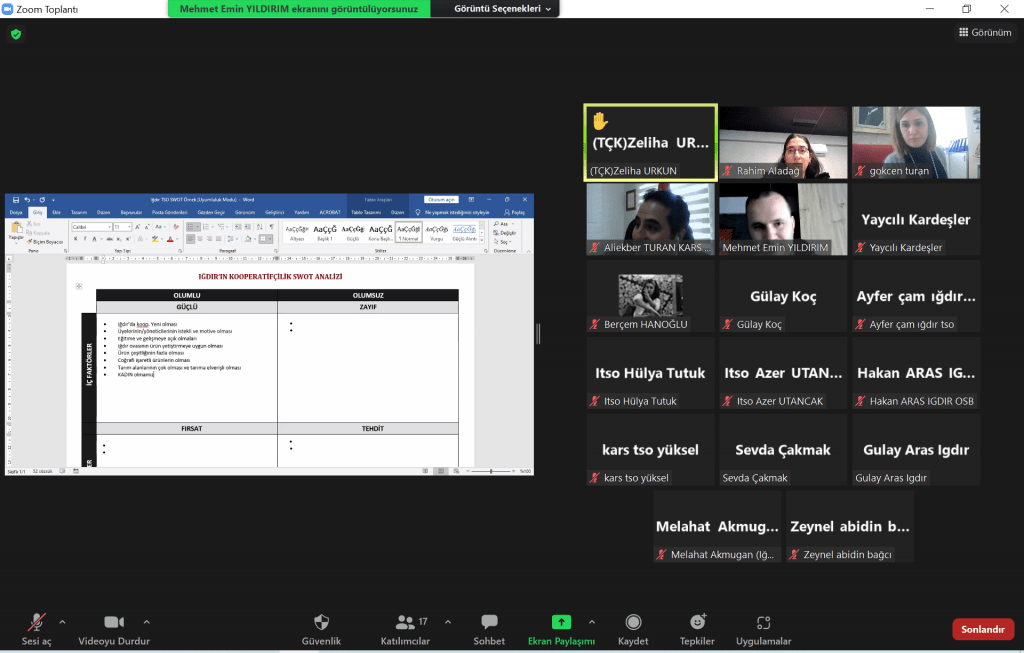Image resolution: width=1024 pixels, height=653 pixels.
Task: Open the Sohbet chat panel
Action: pos(489,623)
